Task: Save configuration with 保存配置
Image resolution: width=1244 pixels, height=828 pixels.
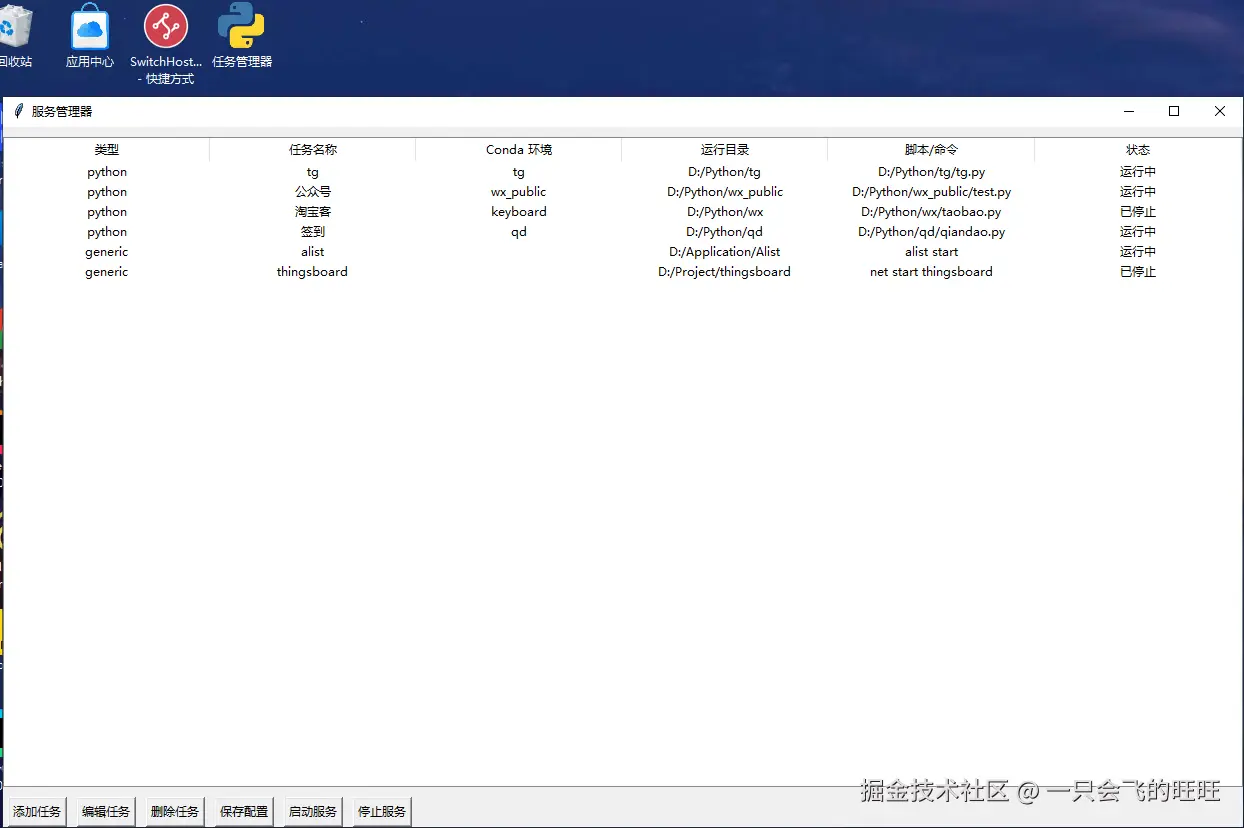Action: coord(240,811)
